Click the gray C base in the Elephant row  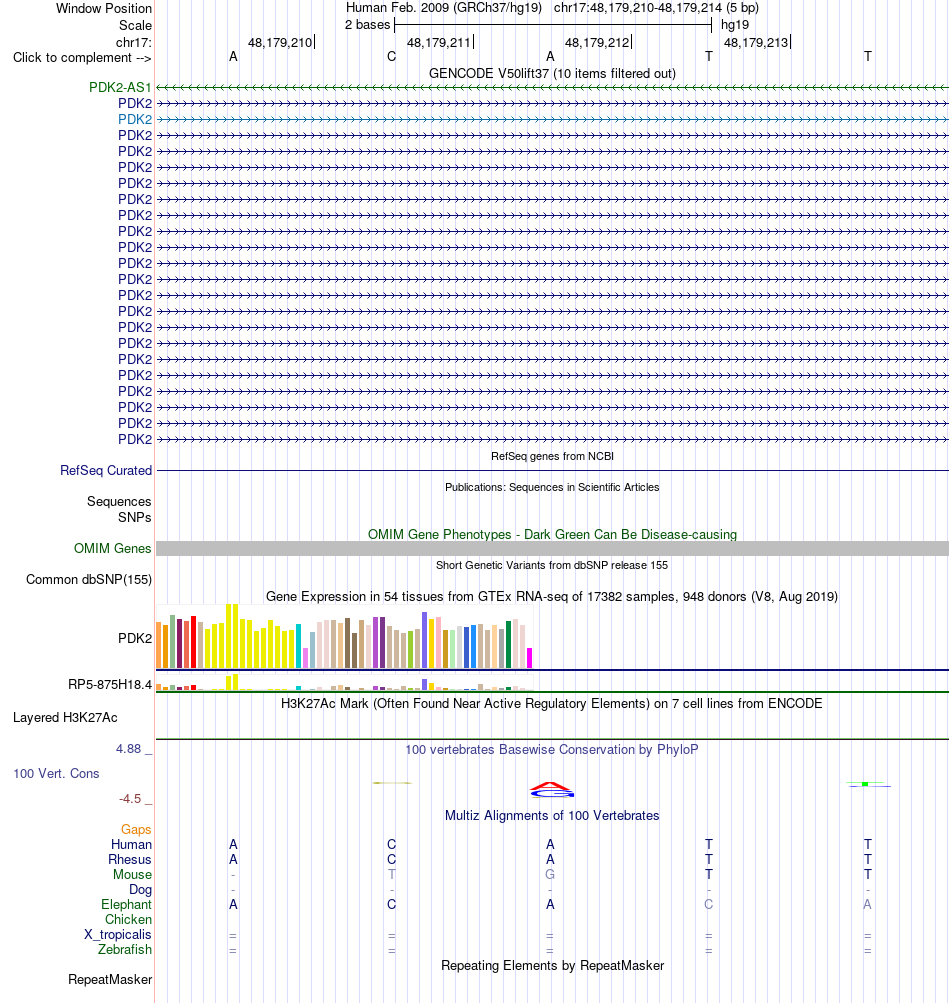pyautogui.click(x=709, y=904)
